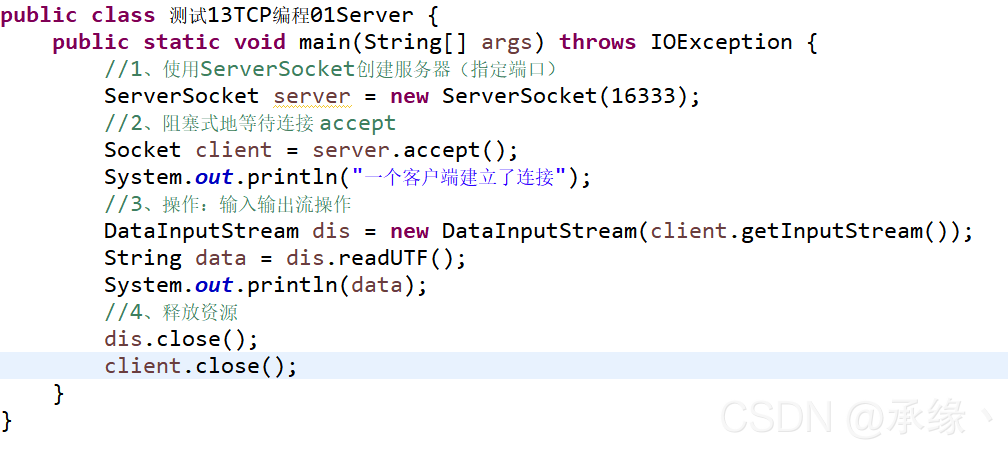Click the highlighted client.close() line
This screenshot has width=1008, height=449.
504,366
